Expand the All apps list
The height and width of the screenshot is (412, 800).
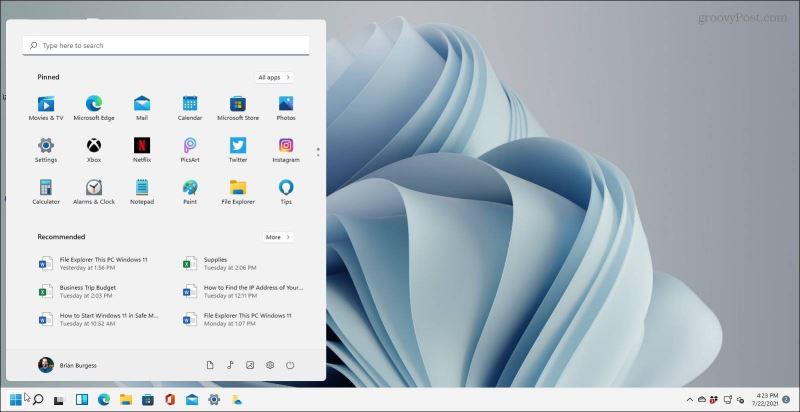274,77
